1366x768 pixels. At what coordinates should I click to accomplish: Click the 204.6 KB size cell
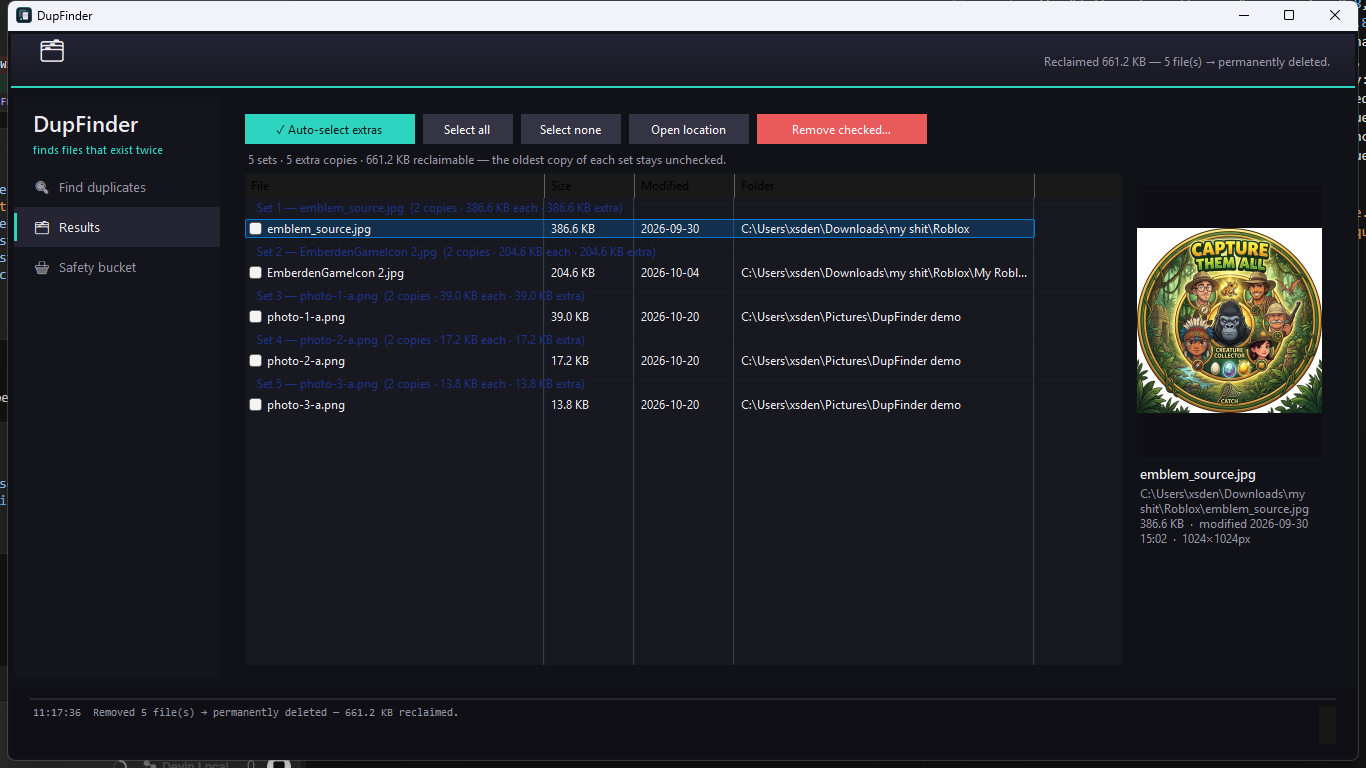(x=573, y=273)
